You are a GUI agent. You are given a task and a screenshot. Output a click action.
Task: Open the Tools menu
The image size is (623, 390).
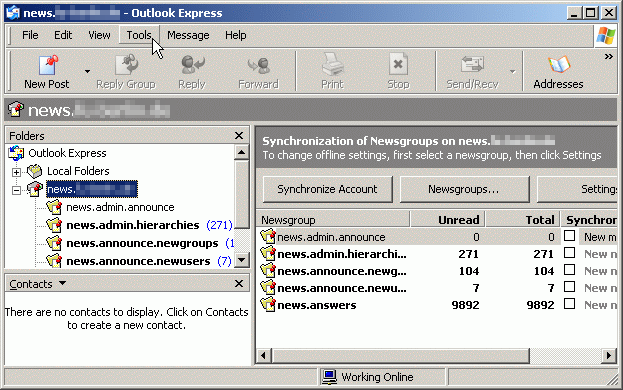point(139,35)
